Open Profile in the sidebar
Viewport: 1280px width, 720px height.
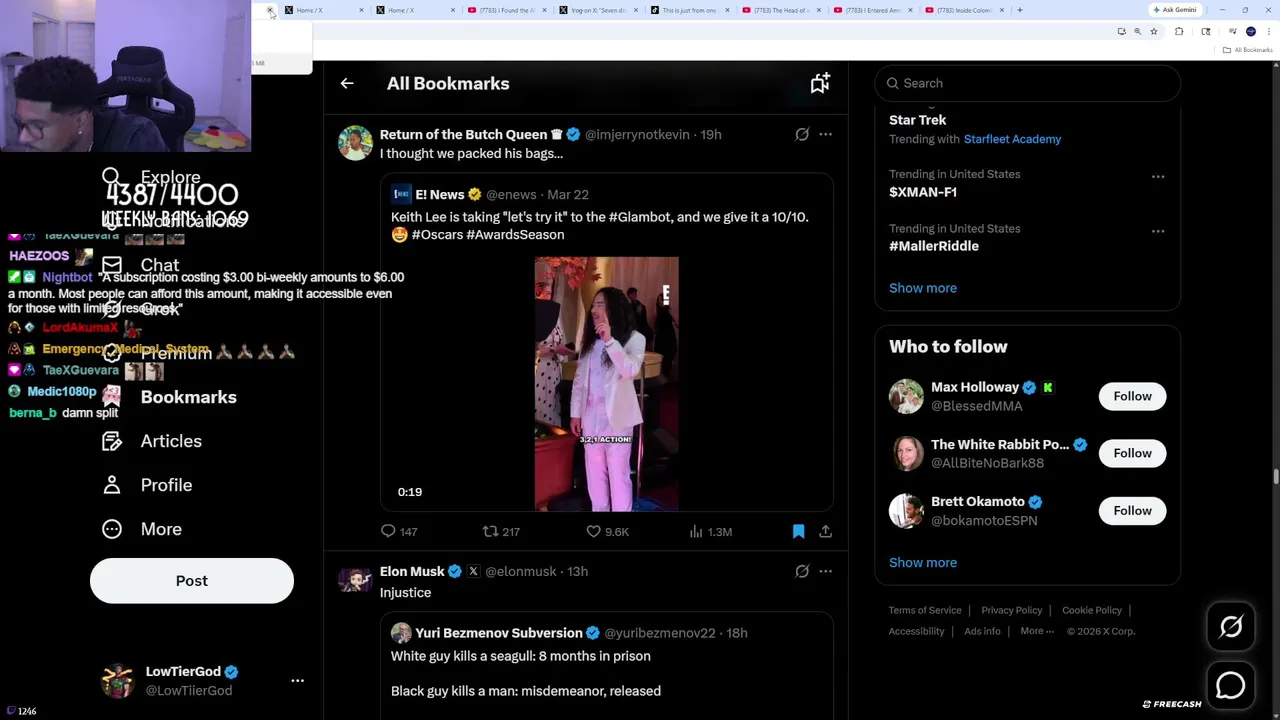pos(147,485)
